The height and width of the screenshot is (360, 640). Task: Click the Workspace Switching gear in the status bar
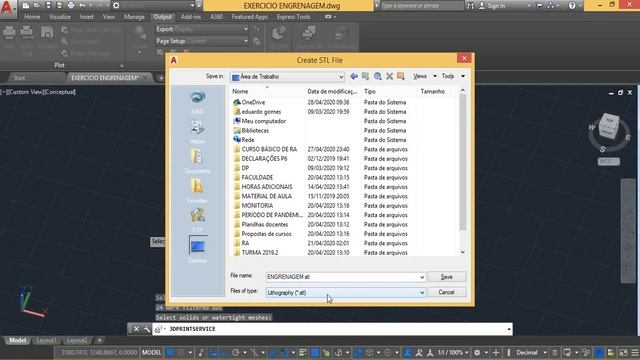coord(477,352)
